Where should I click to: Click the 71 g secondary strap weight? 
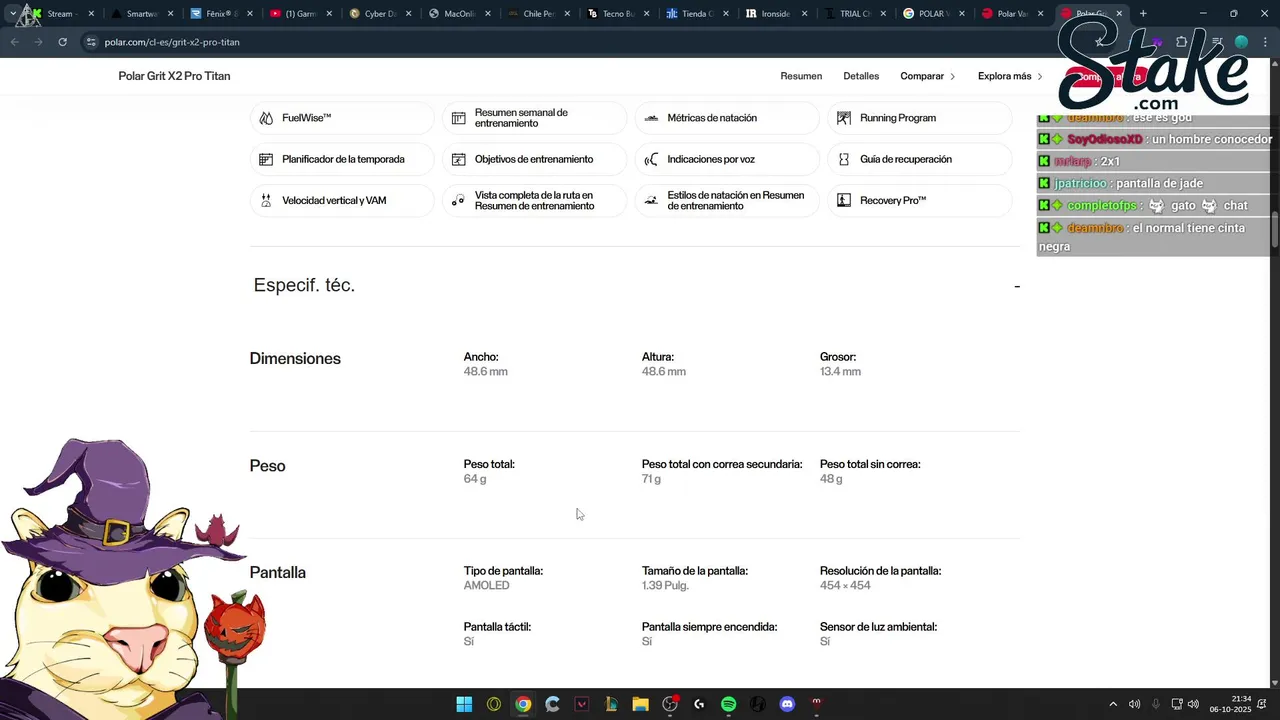651,479
